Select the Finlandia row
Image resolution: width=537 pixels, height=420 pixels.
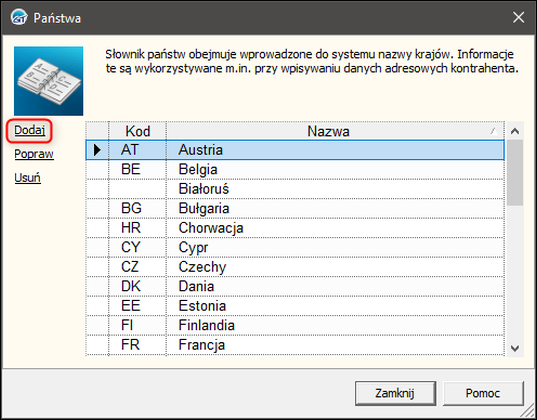pos(295,325)
